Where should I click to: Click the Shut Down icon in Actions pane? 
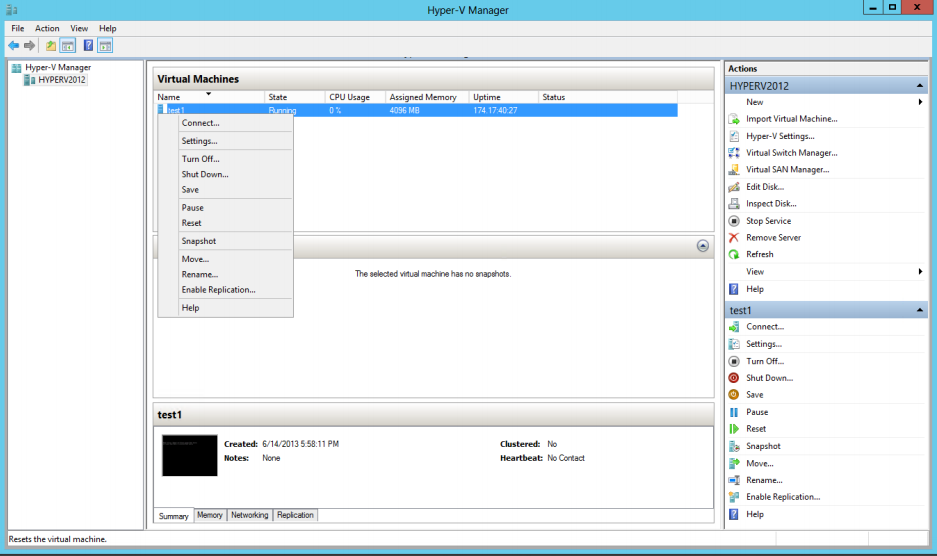(734, 378)
